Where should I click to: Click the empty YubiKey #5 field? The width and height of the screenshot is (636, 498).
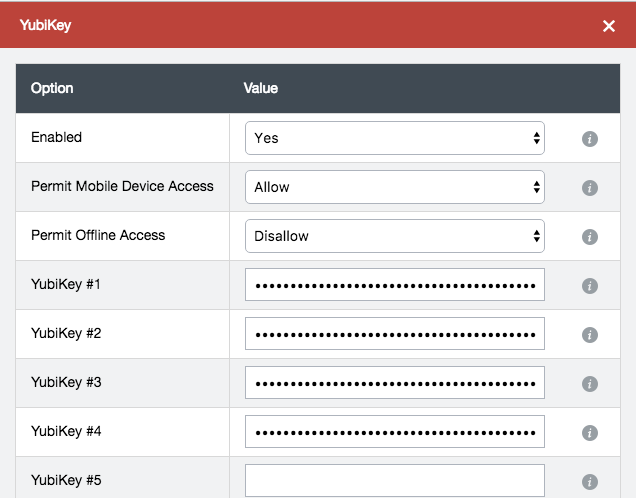(x=395, y=481)
